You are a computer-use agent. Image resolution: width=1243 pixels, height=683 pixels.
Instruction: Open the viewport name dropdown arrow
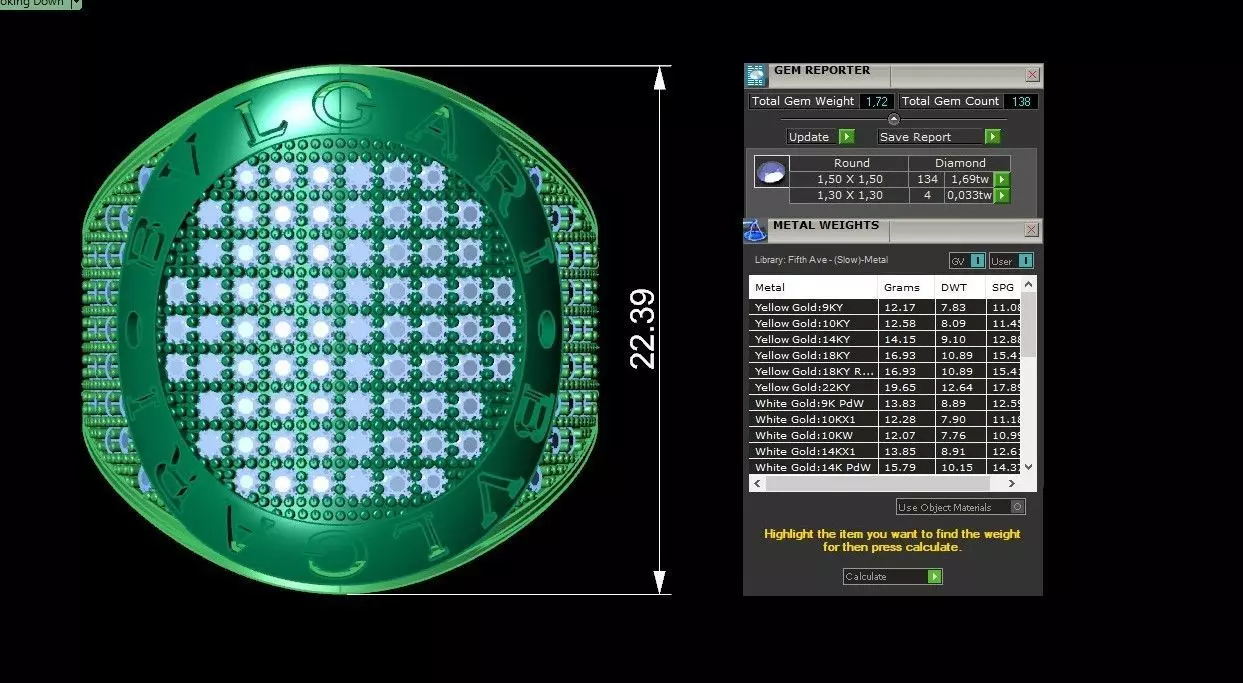point(76,4)
